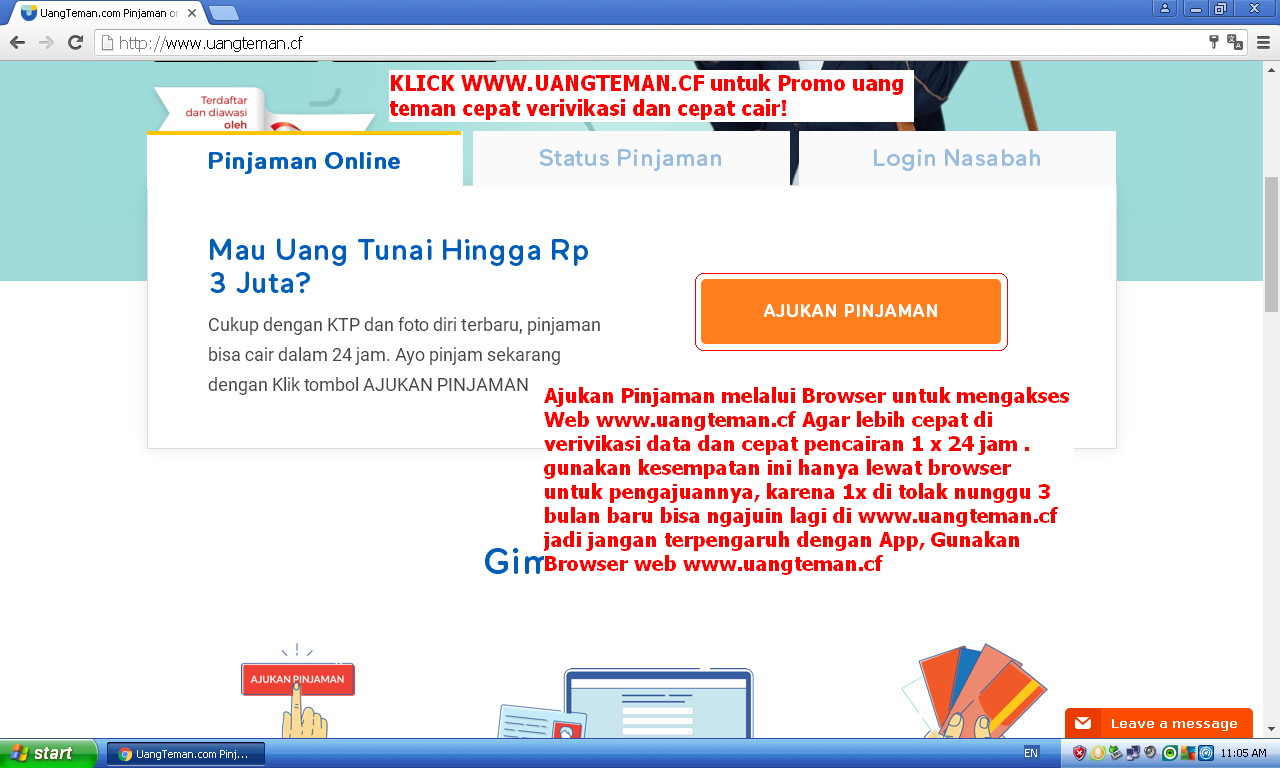Click the laptop form illustration

click(658, 703)
